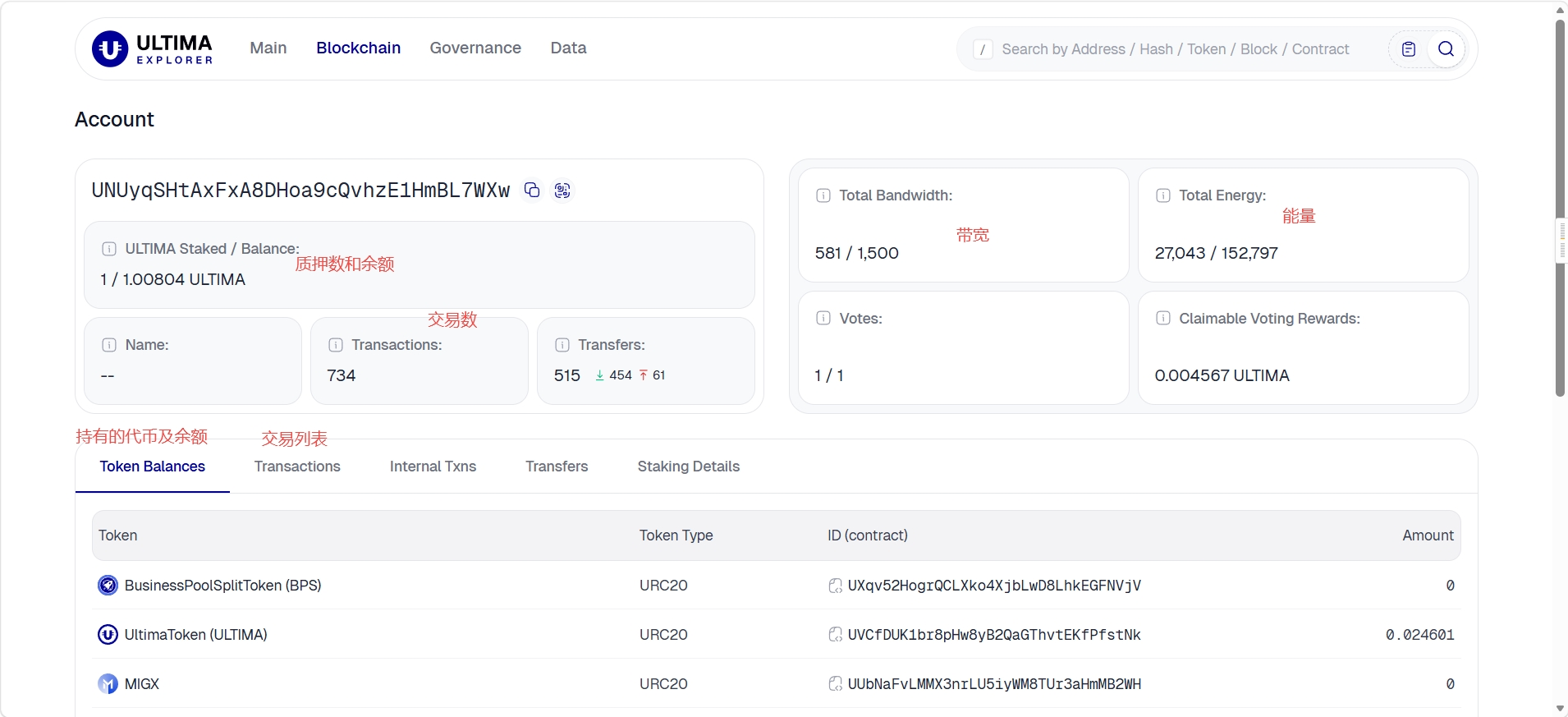Click info icon beside Transfers
The width and height of the screenshot is (1568, 717).
(562, 345)
